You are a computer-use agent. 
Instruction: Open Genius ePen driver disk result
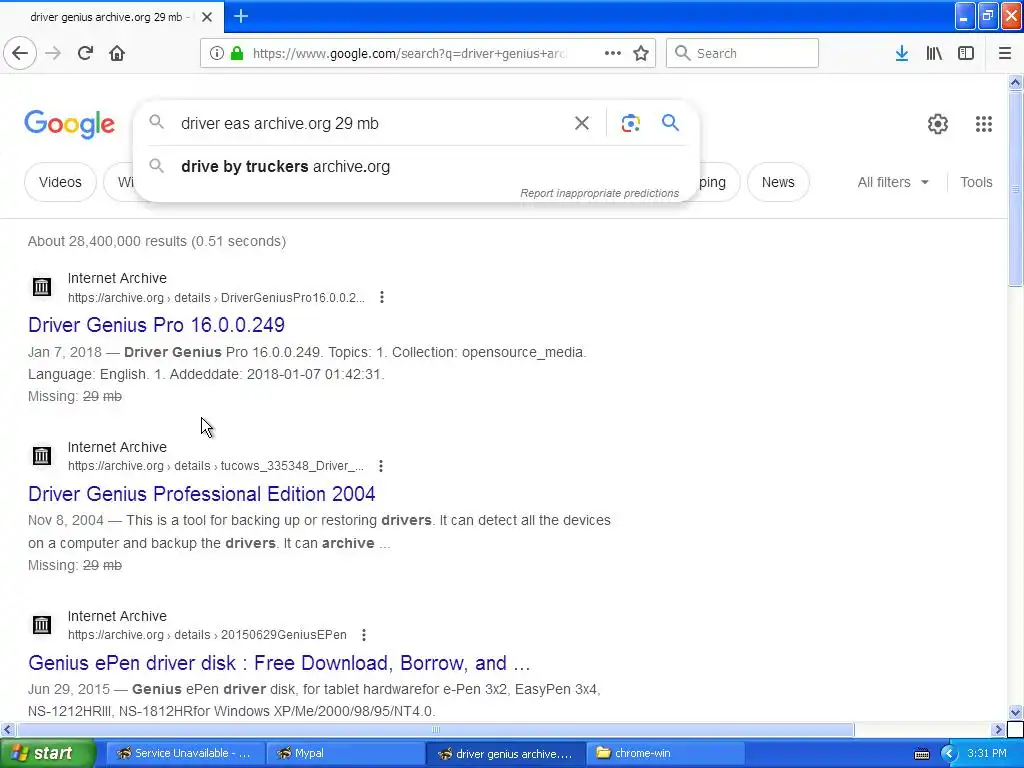tap(279, 663)
